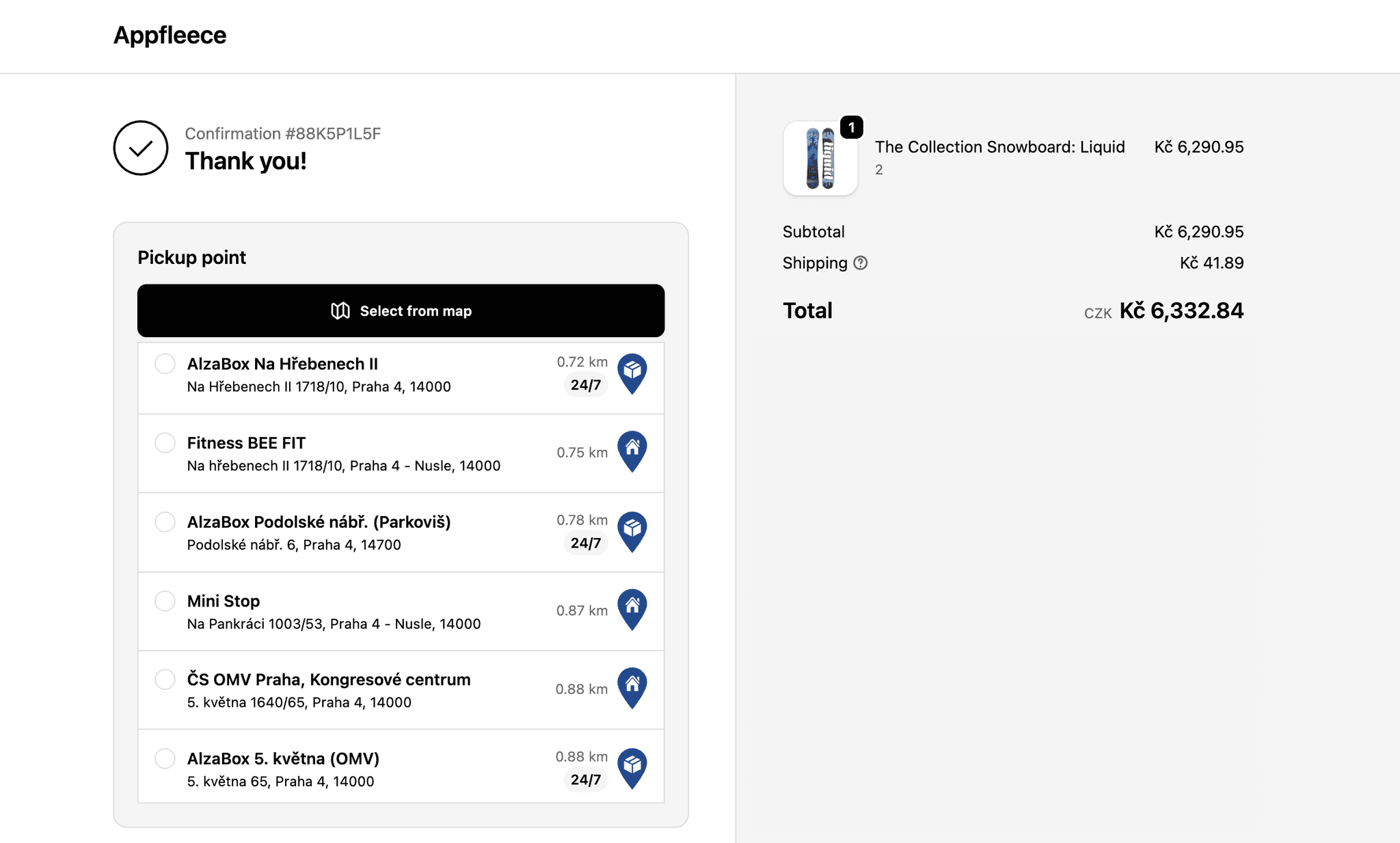Select ČS OMV Praha, Kongresové centrum radio button
Screen dimensions: 1400x843
tap(165, 680)
